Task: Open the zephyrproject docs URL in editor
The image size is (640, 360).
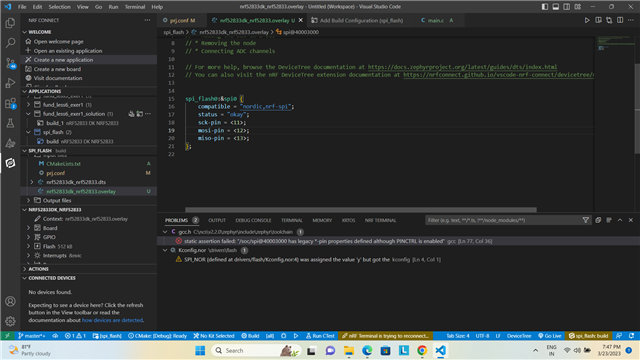Action: [462, 67]
